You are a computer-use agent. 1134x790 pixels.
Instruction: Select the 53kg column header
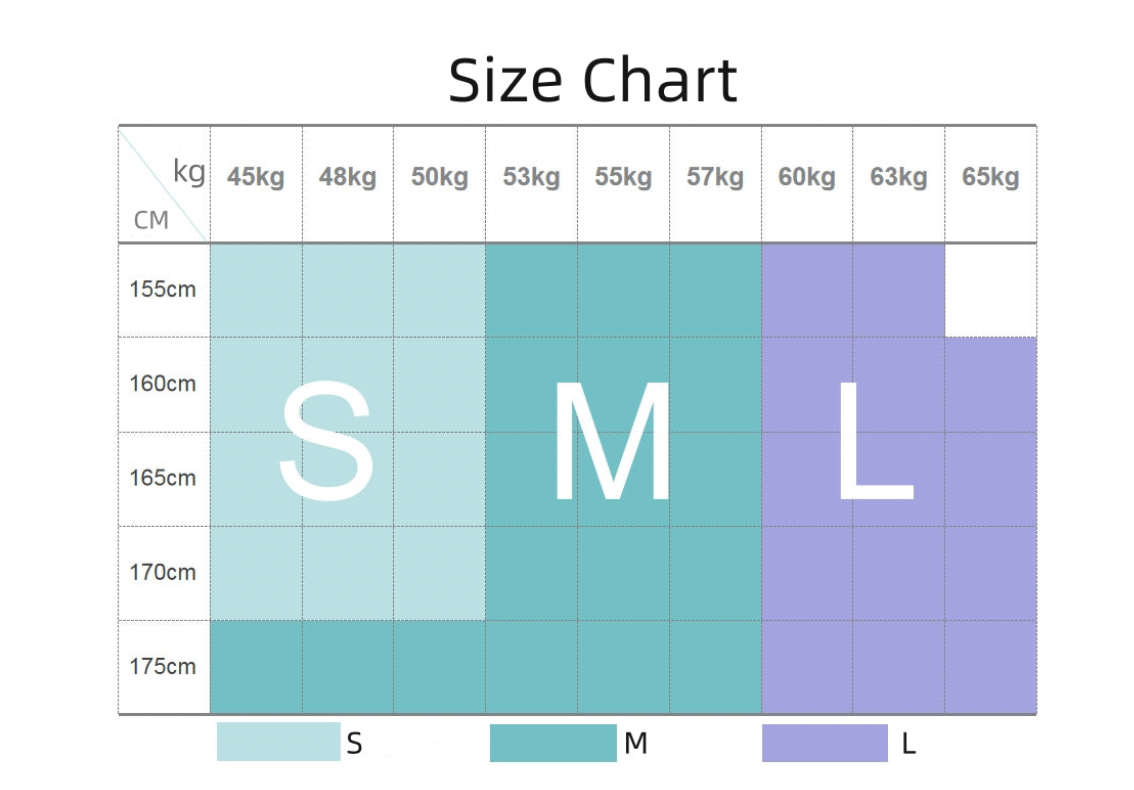(532, 178)
